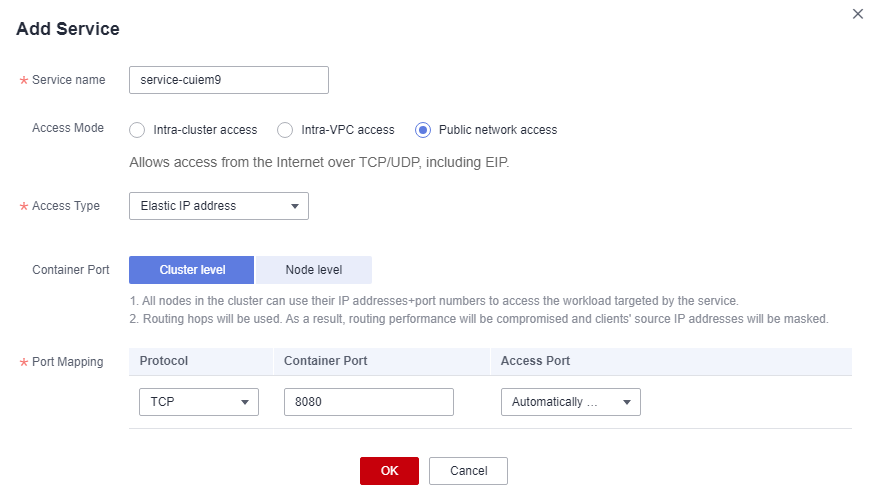Image resolution: width=875 pixels, height=497 pixels.
Task: Open the TCP protocol dropdown
Action: [x=199, y=402]
